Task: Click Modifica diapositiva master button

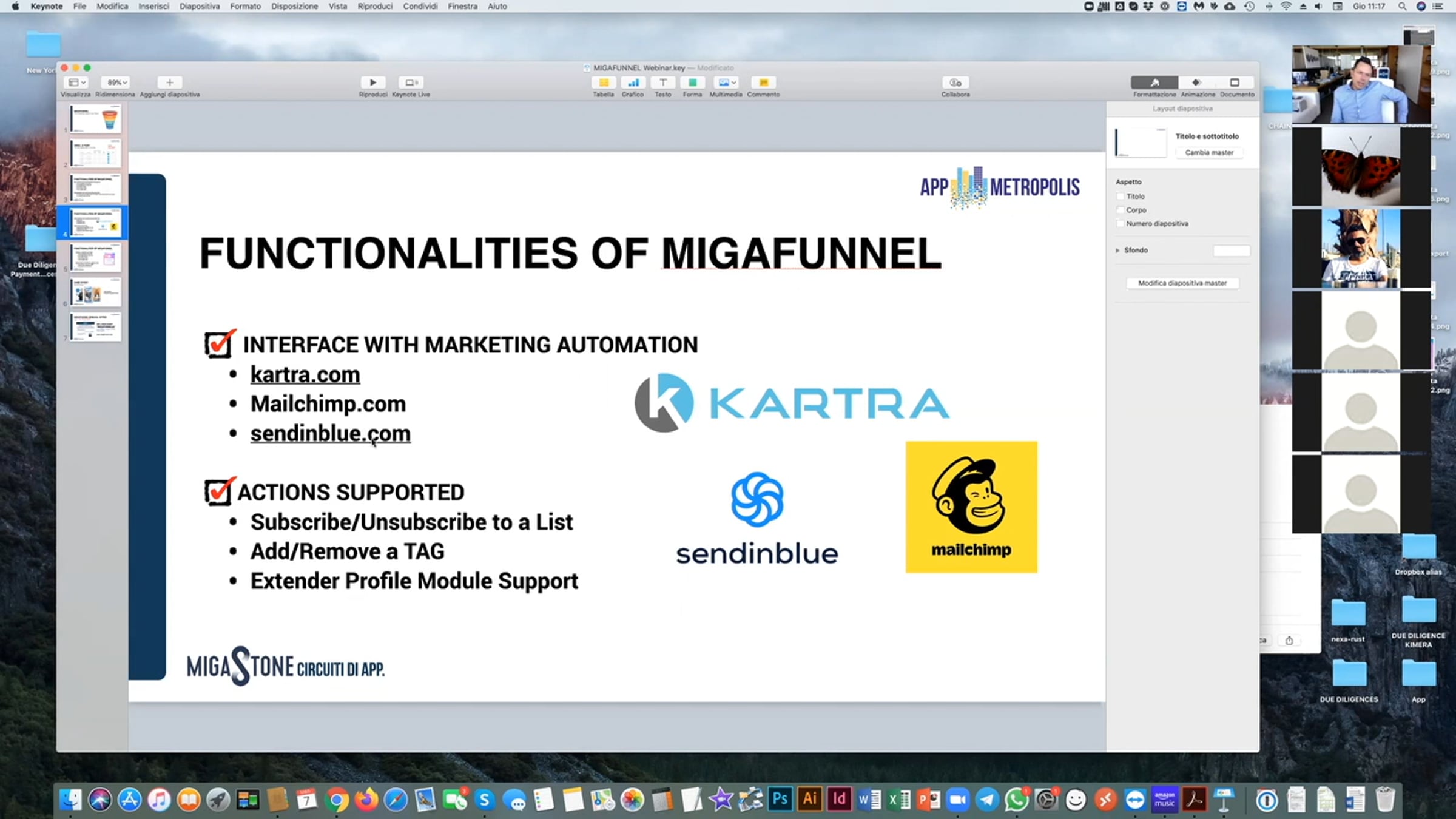Action: 1182,283
